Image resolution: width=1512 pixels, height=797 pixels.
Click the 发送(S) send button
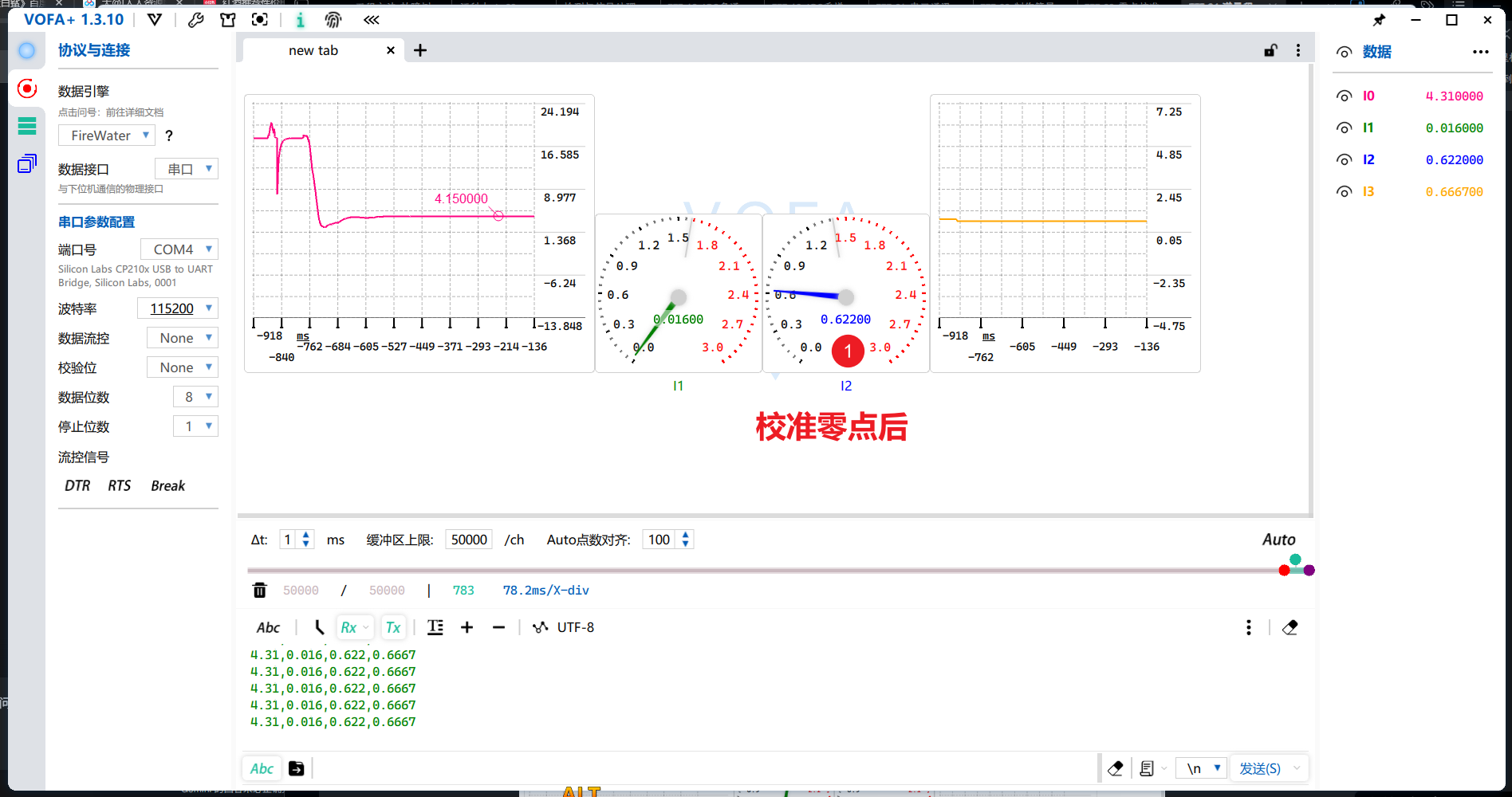(1260, 768)
